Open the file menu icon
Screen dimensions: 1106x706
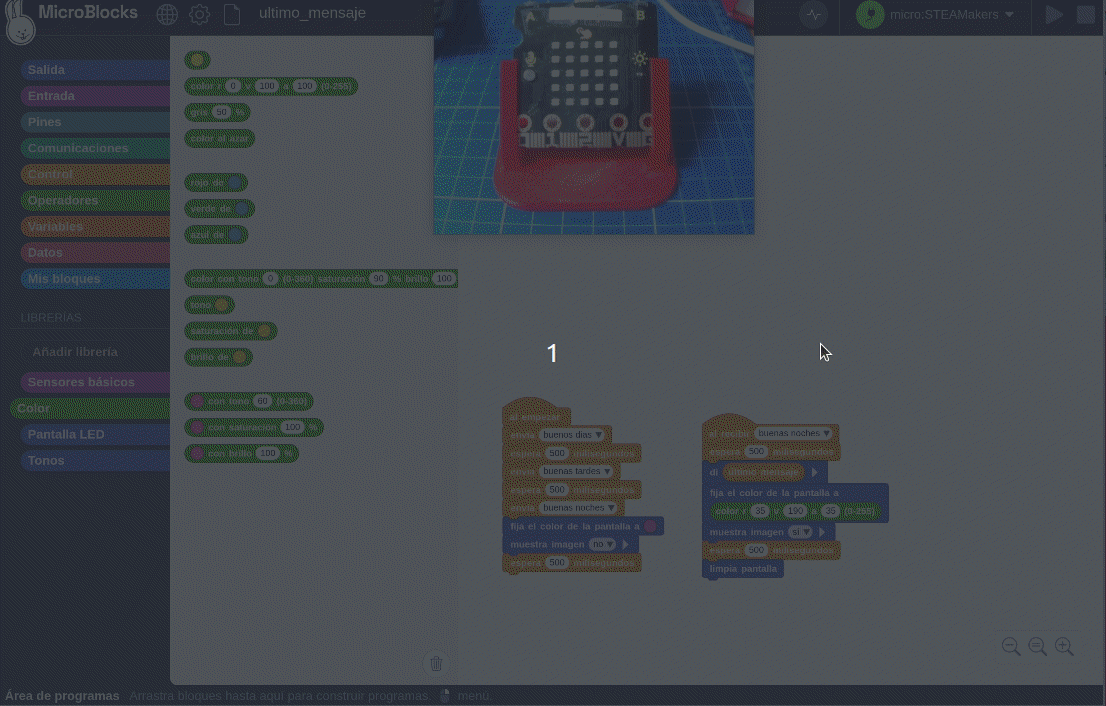[x=231, y=14]
